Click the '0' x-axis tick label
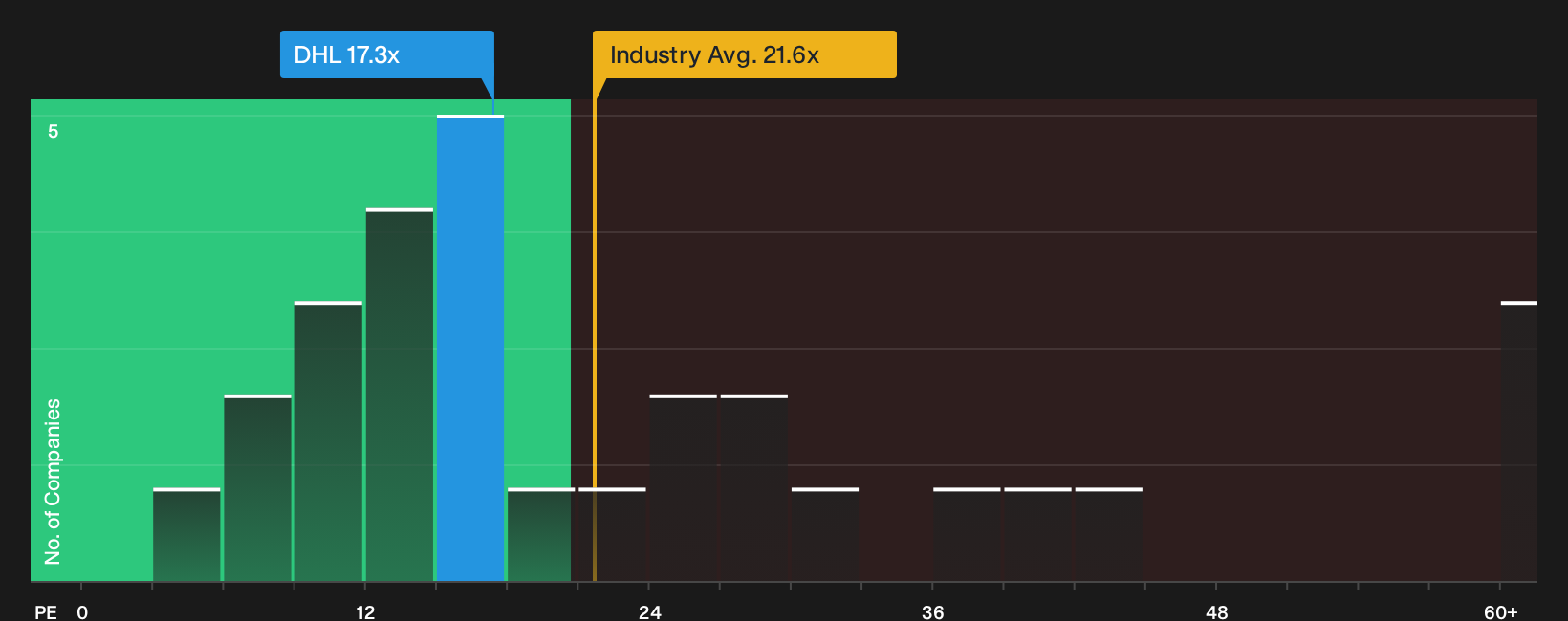 82,611
